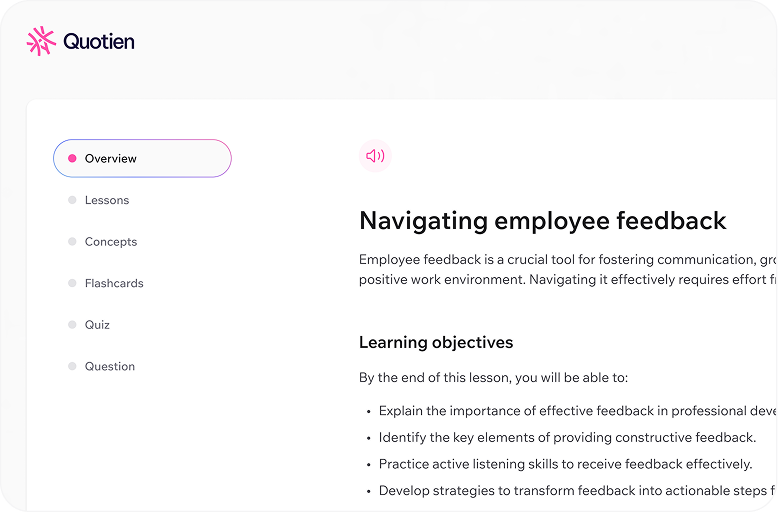Go to the Concepts section
The width and height of the screenshot is (778, 512).
click(111, 242)
